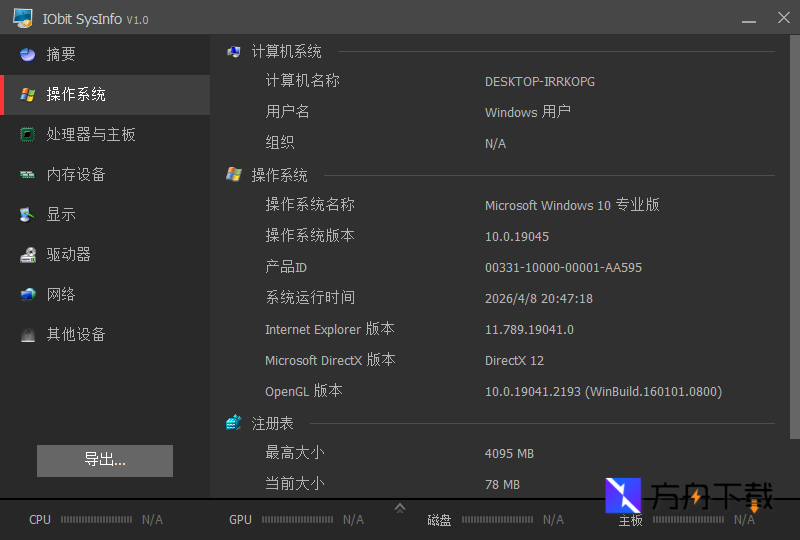Click the CPU label in status bar

tap(40, 520)
